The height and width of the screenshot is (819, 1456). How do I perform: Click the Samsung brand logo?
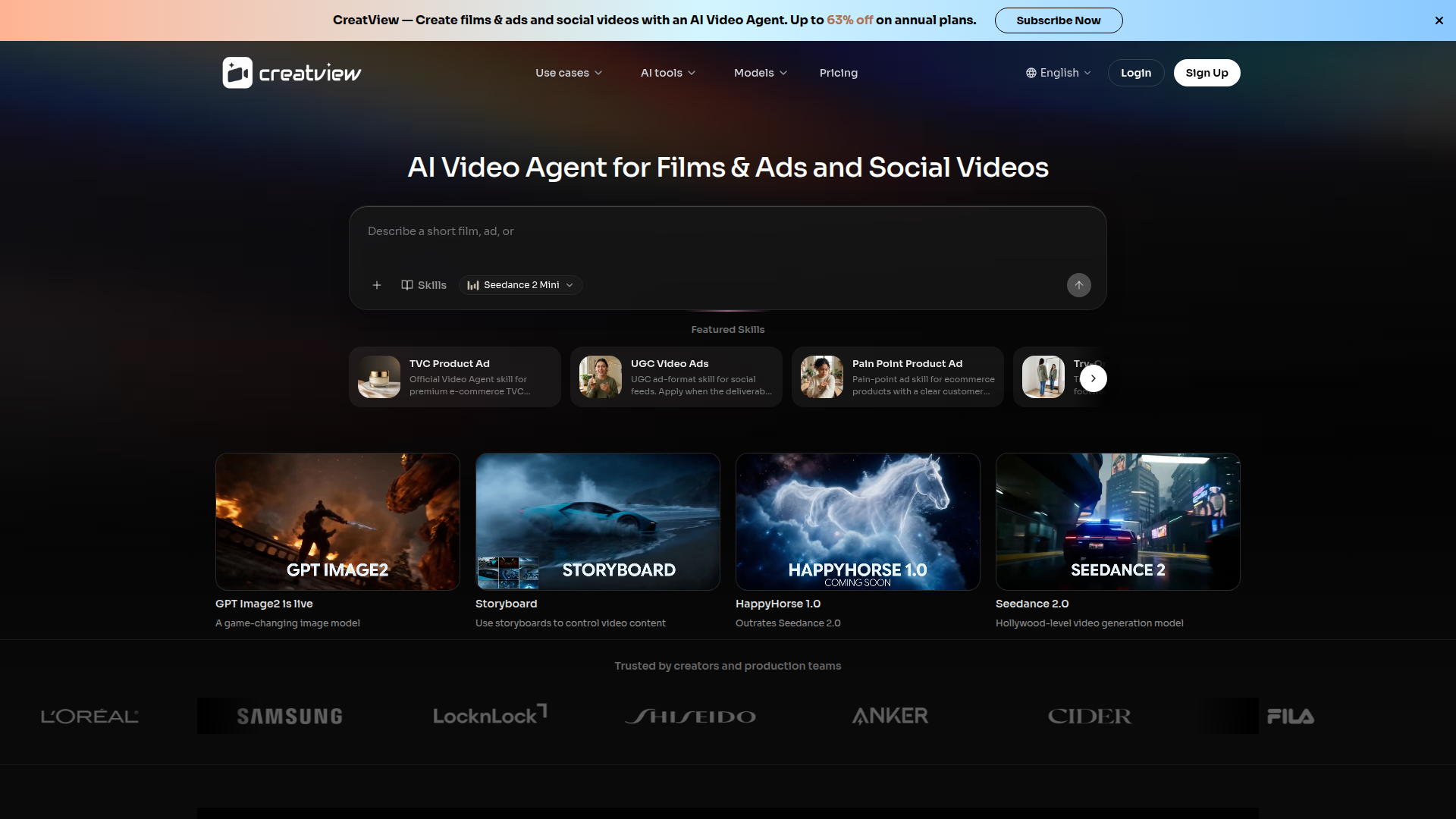click(290, 717)
